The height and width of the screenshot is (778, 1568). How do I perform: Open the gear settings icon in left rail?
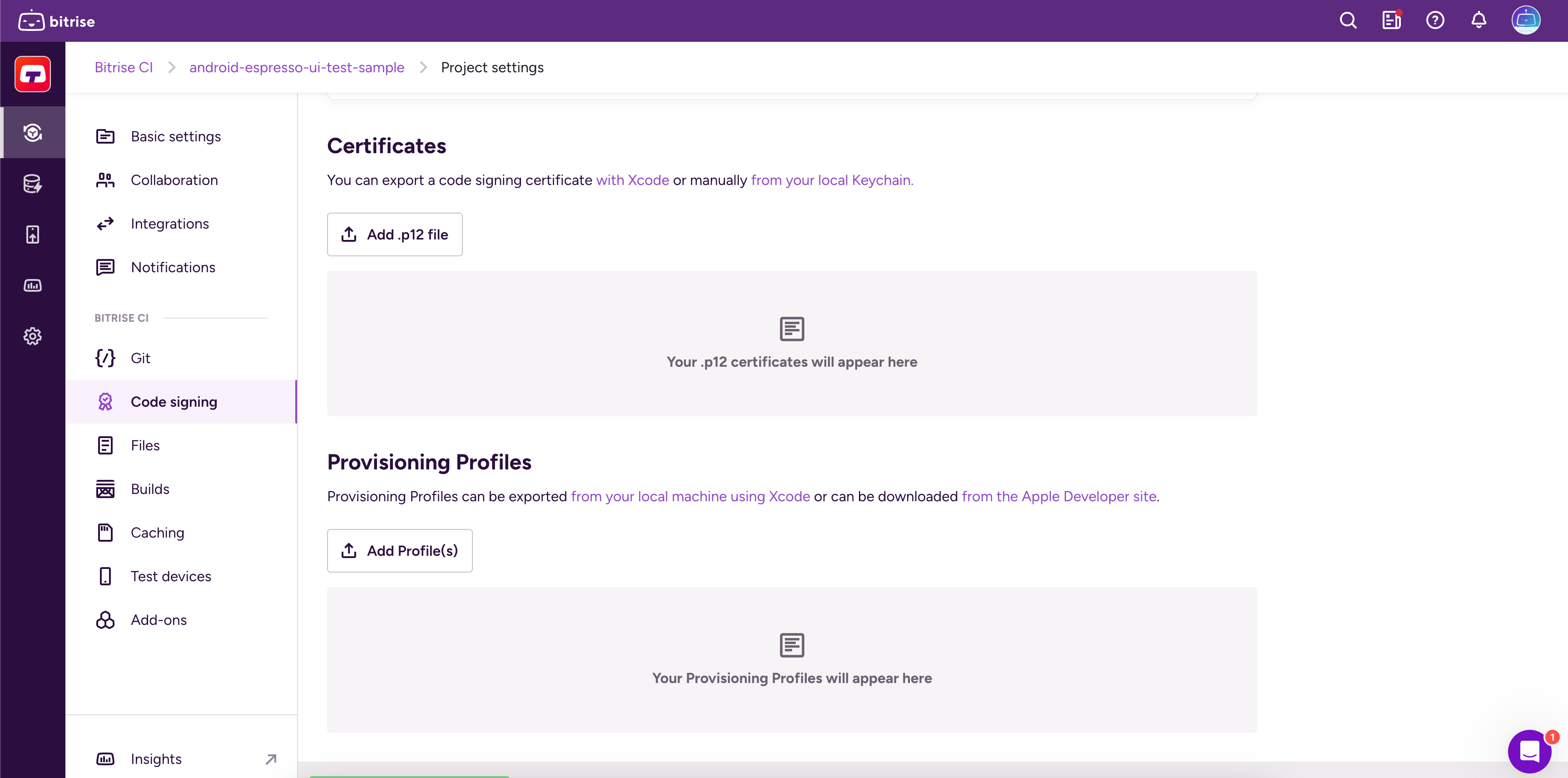pyautogui.click(x=33, y=336)
